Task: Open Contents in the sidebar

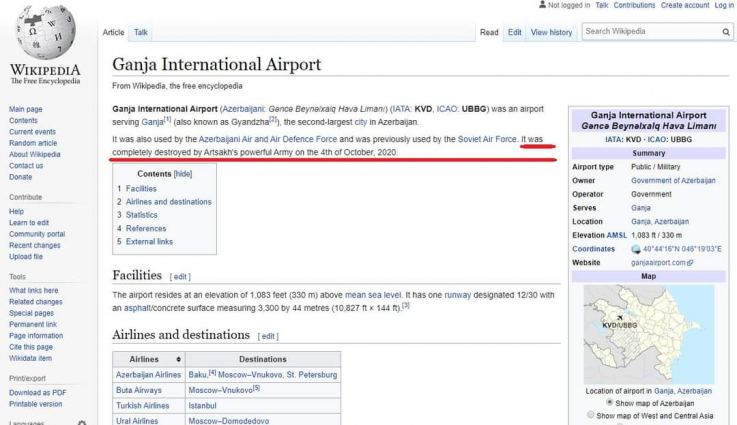Action: pyautogui.click(x=23, y=120)
